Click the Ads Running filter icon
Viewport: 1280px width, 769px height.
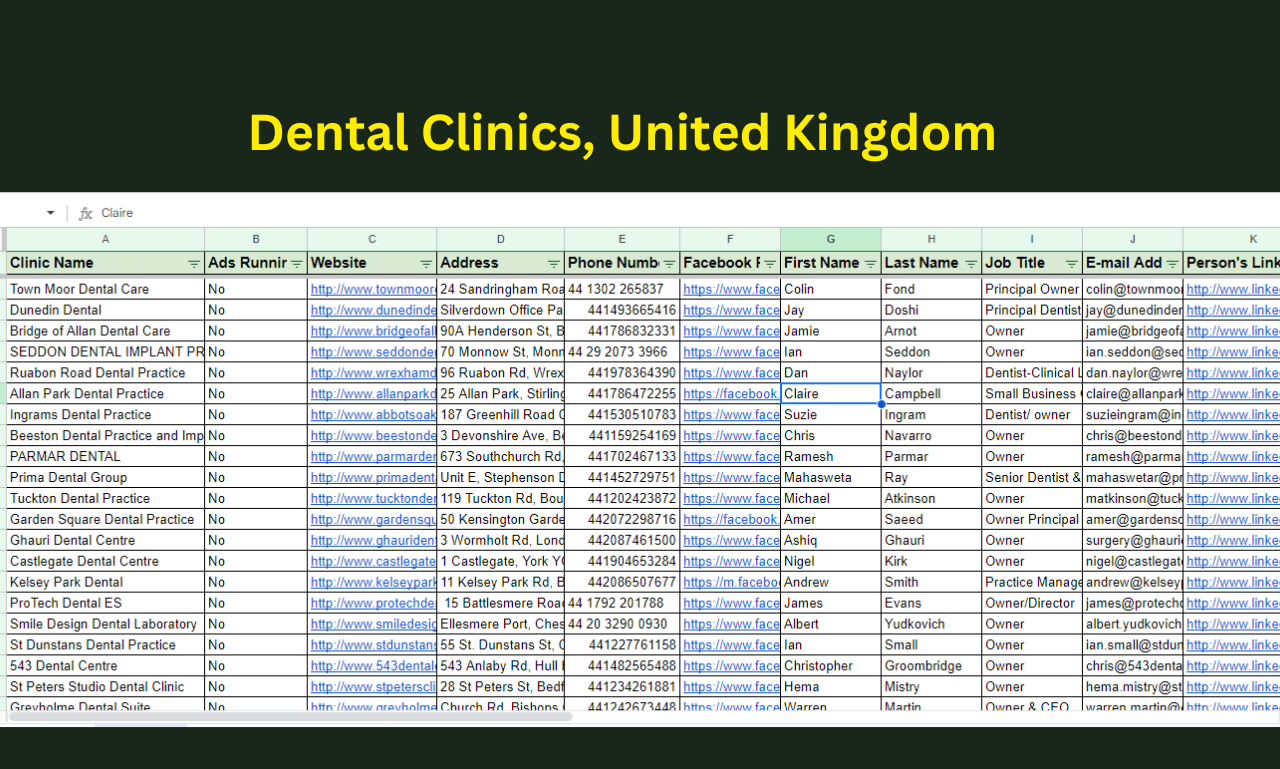coord(296,264)
